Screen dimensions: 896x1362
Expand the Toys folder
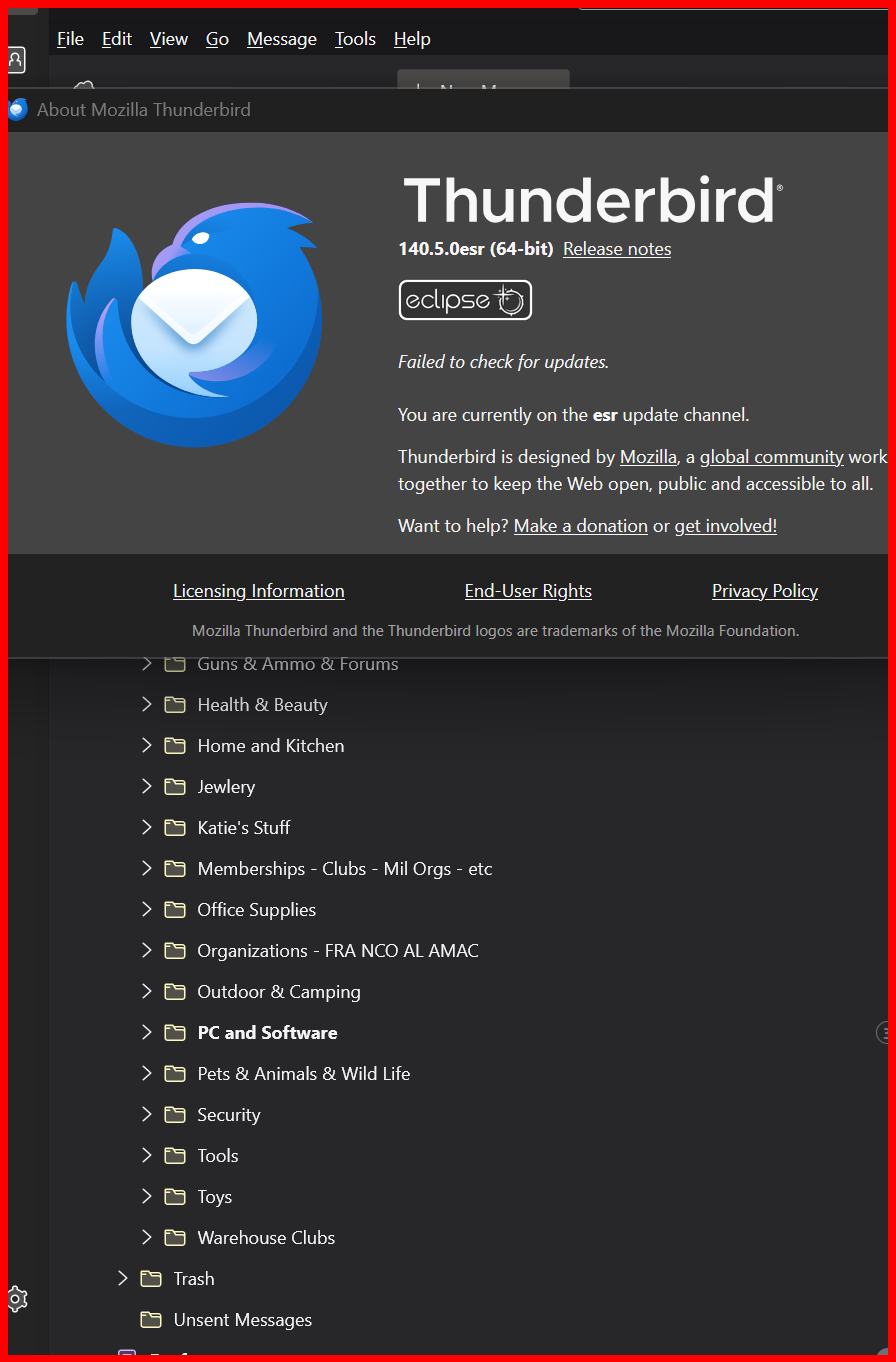pyautogui.click(x=147, y=1197)
